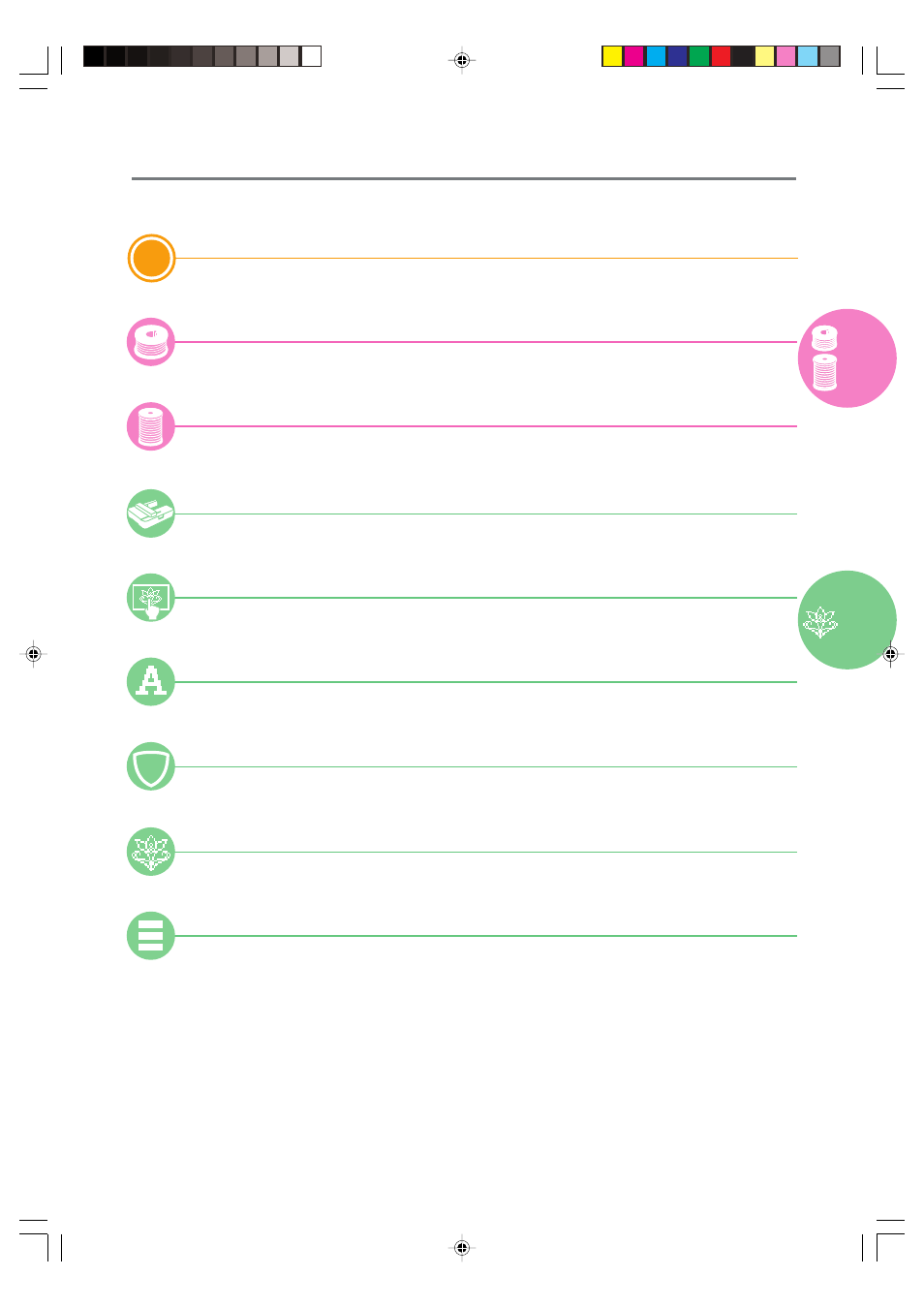The image size is (924, 1308).
Task: Click the top center registration crosshair mark
Action: click(x=462, y=60)
